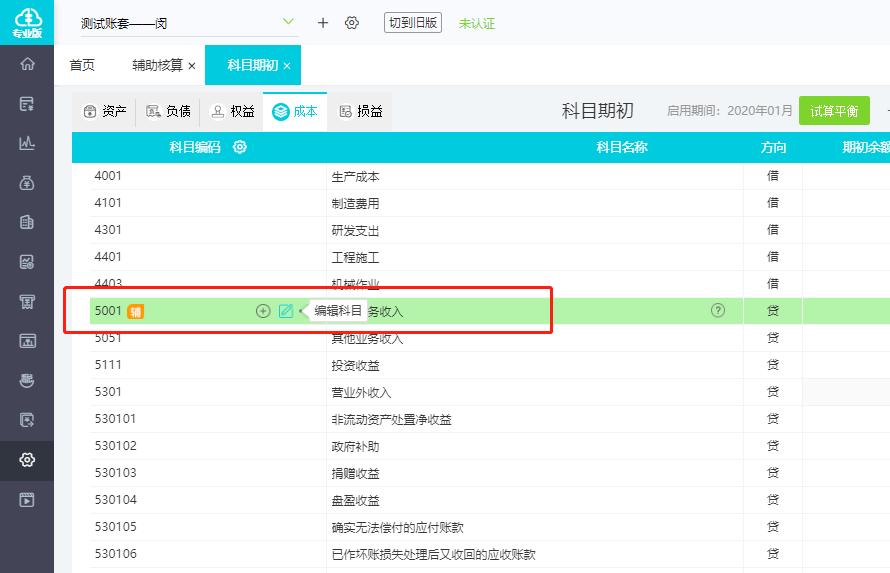
Task: Click the green 试算平衡 button
Action: point(834,111)
